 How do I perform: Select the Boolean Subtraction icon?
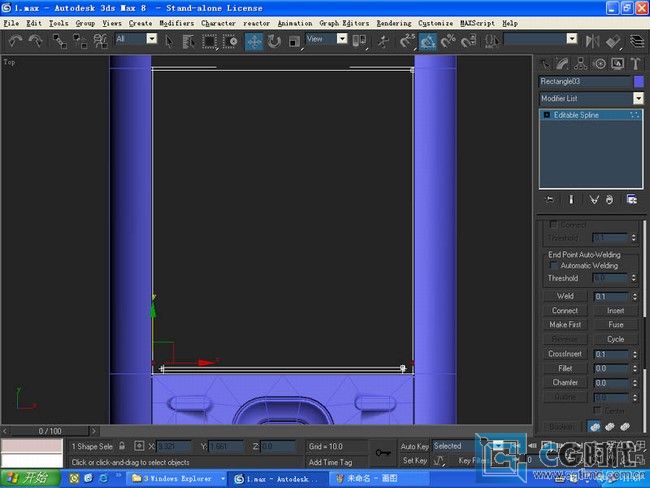coord(609,427)
